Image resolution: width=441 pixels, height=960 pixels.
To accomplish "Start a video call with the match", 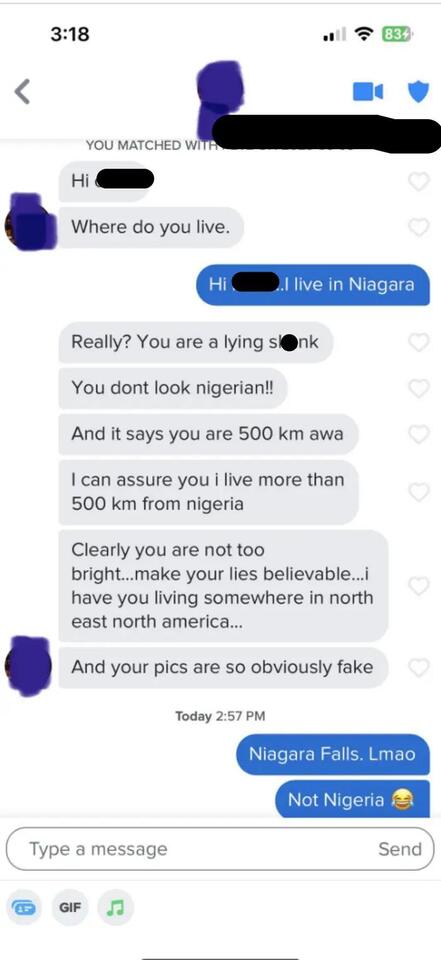I will (x=368, y=92).
